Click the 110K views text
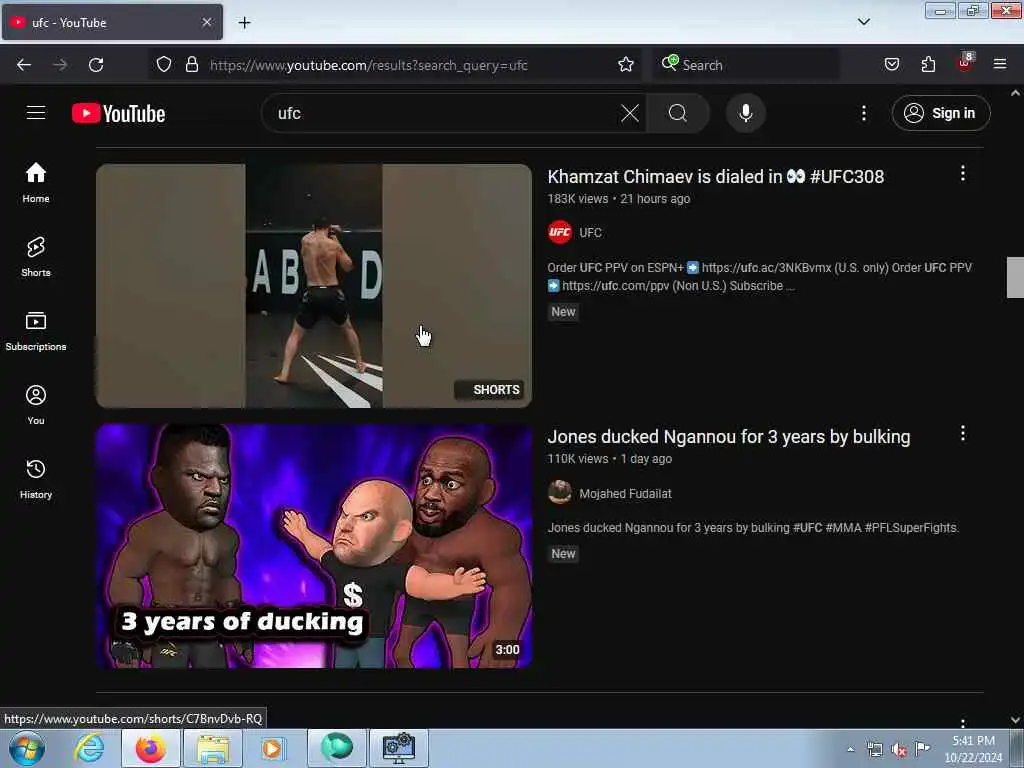This screenshot has height=768, width=1024. point(577,458)
